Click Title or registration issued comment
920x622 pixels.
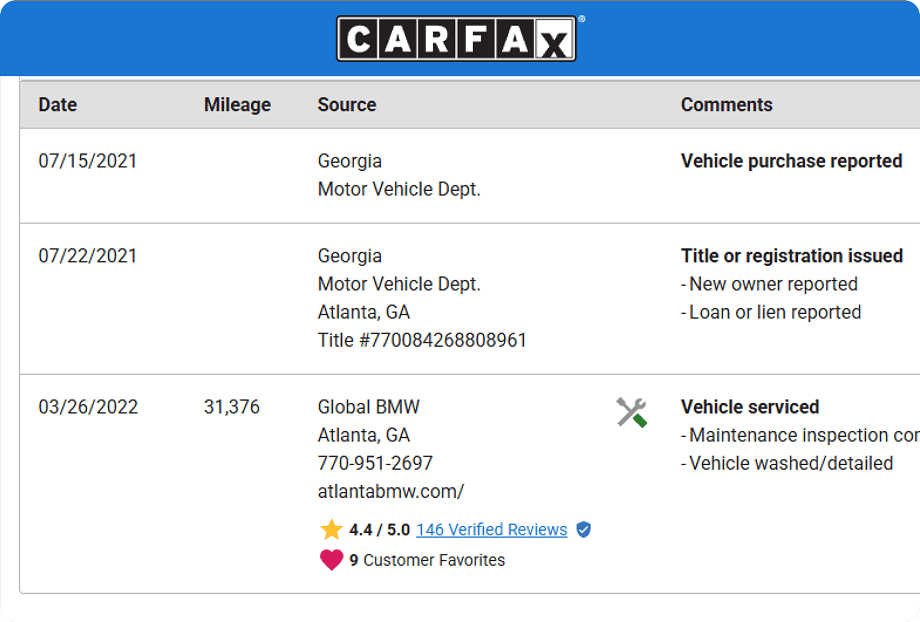[x=792, y=256]
